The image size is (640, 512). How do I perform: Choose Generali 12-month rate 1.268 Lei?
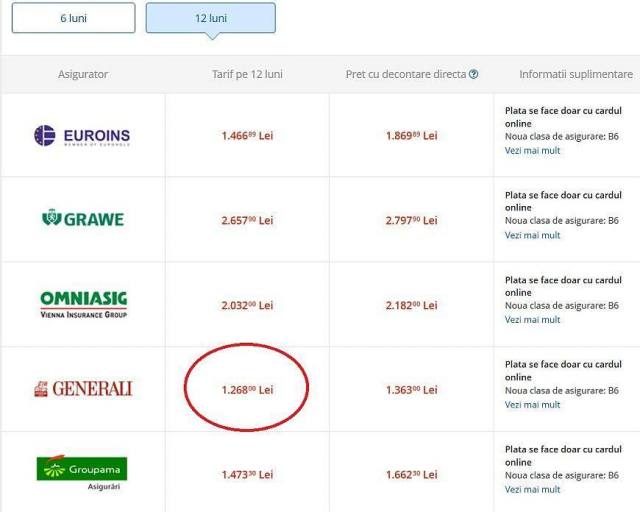coord(247,389)
